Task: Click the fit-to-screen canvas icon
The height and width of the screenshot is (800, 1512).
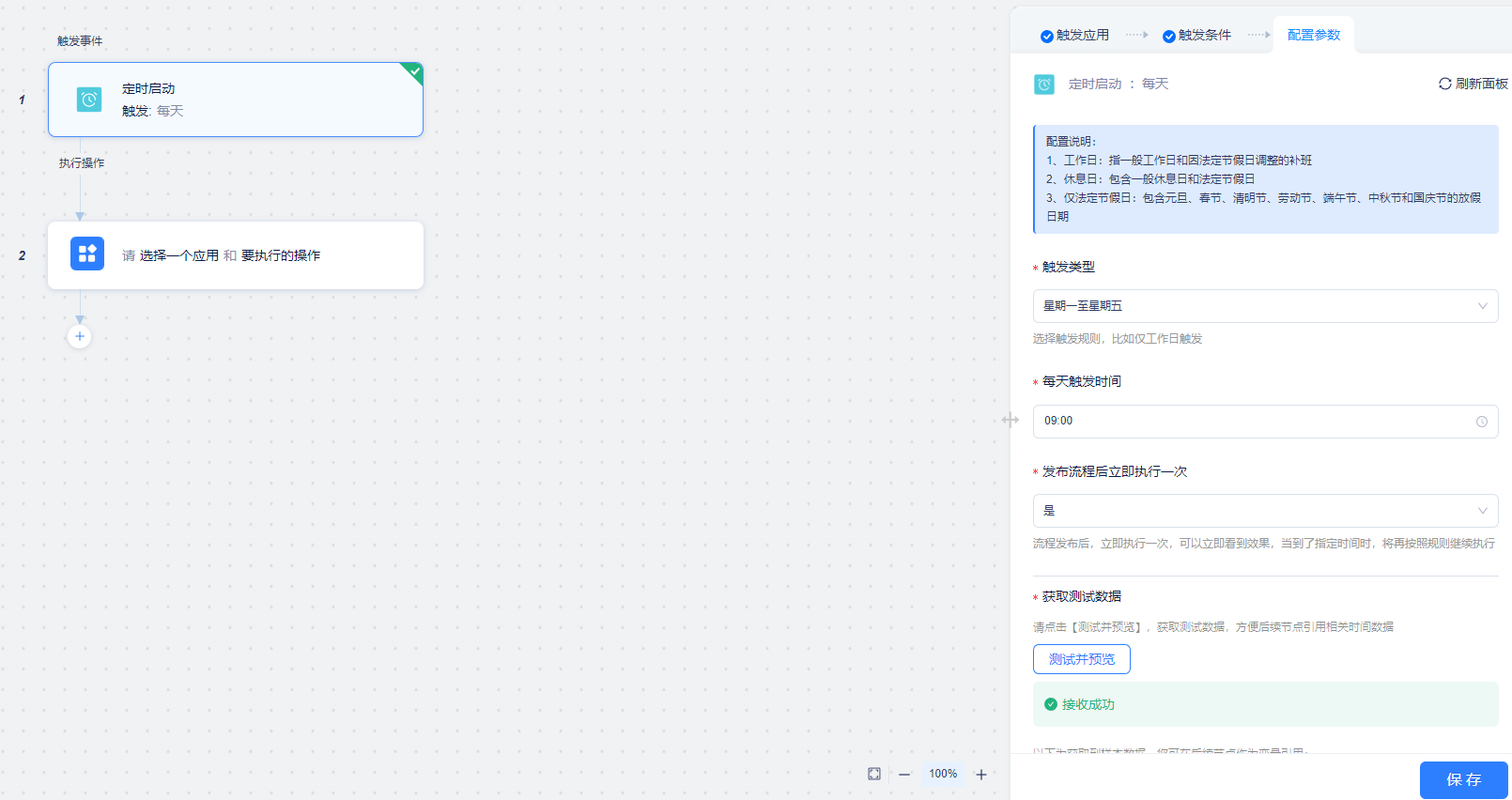Action: 874,774
